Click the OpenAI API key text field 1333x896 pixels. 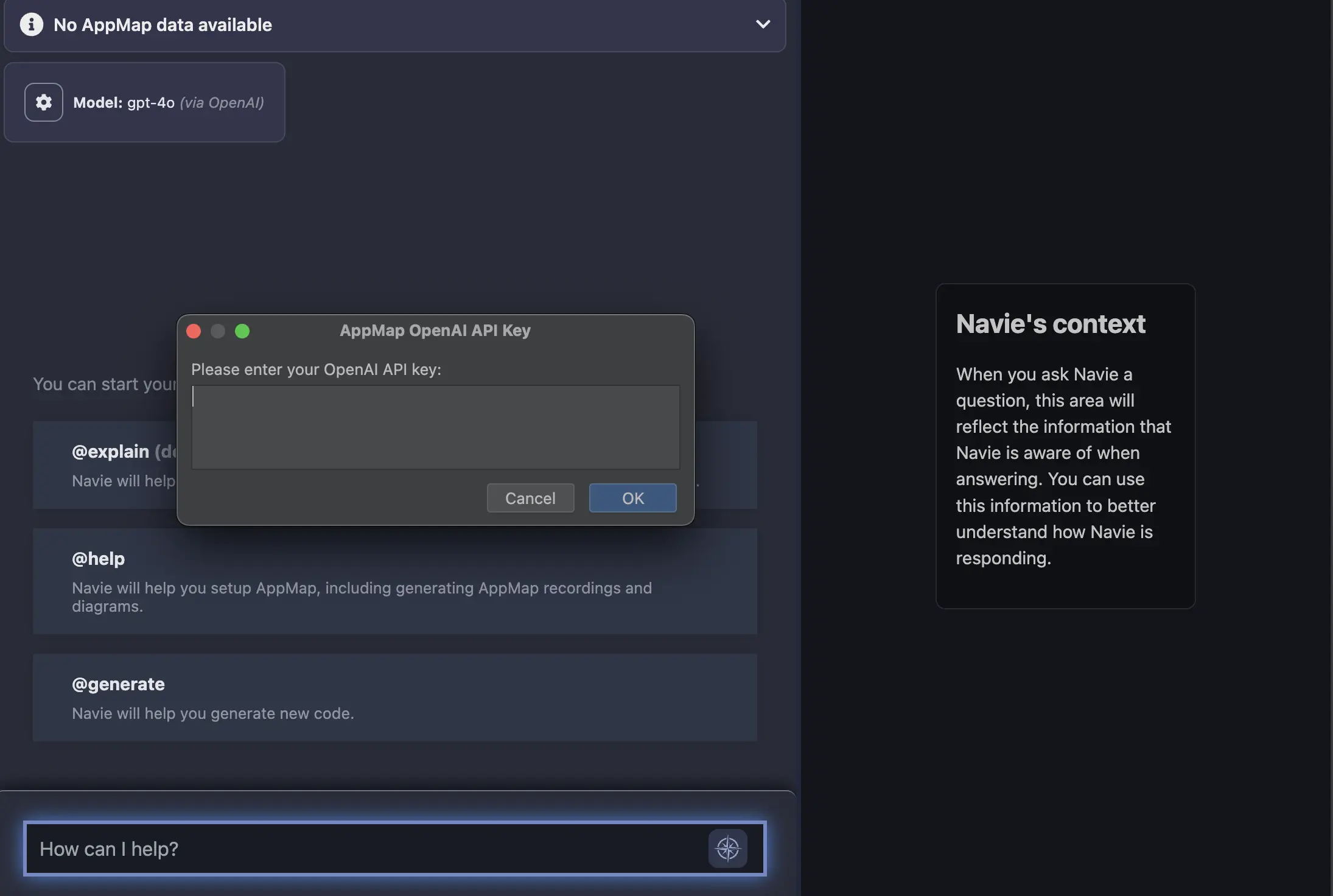[435, 427]
